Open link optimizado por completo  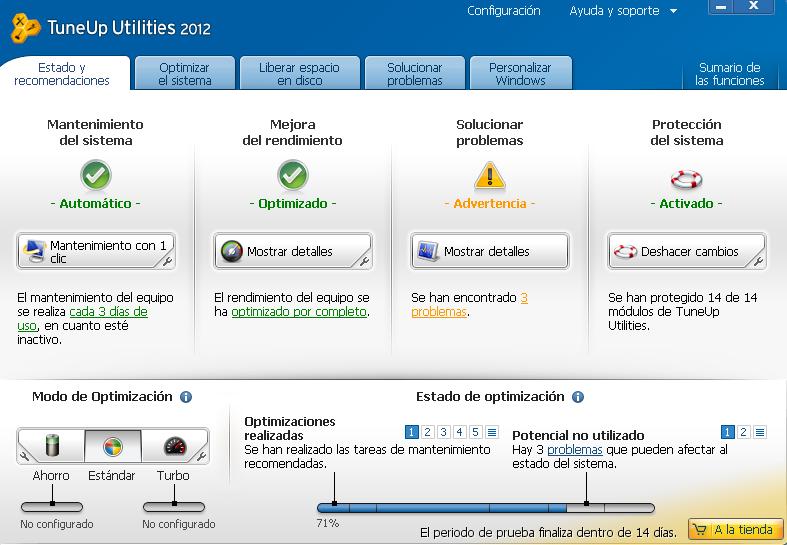pos(299,312)
